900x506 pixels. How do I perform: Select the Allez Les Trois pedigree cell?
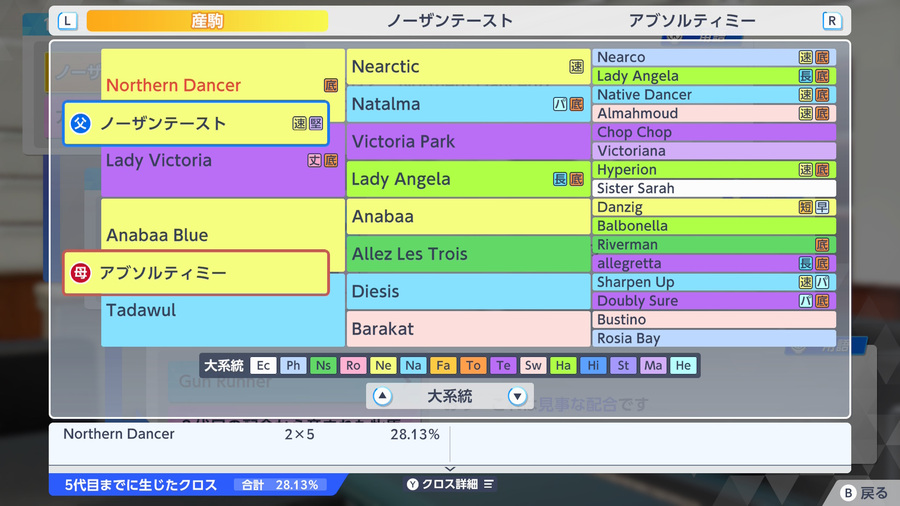[468, 254]
